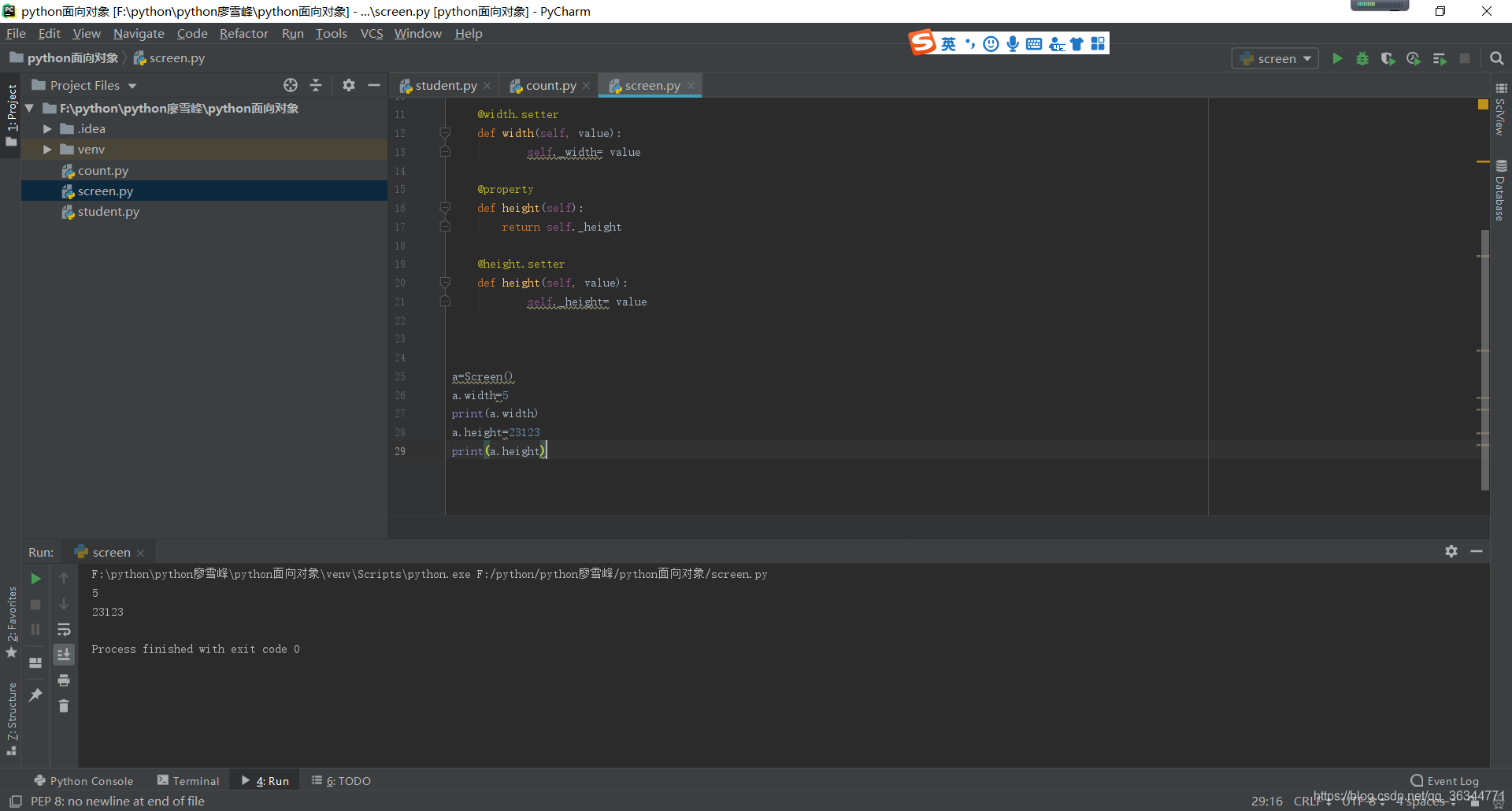Image resolution: width=1512 pixels, height=811 pixels.
Task: Run screen with coverage
Action: point(1388,58)
